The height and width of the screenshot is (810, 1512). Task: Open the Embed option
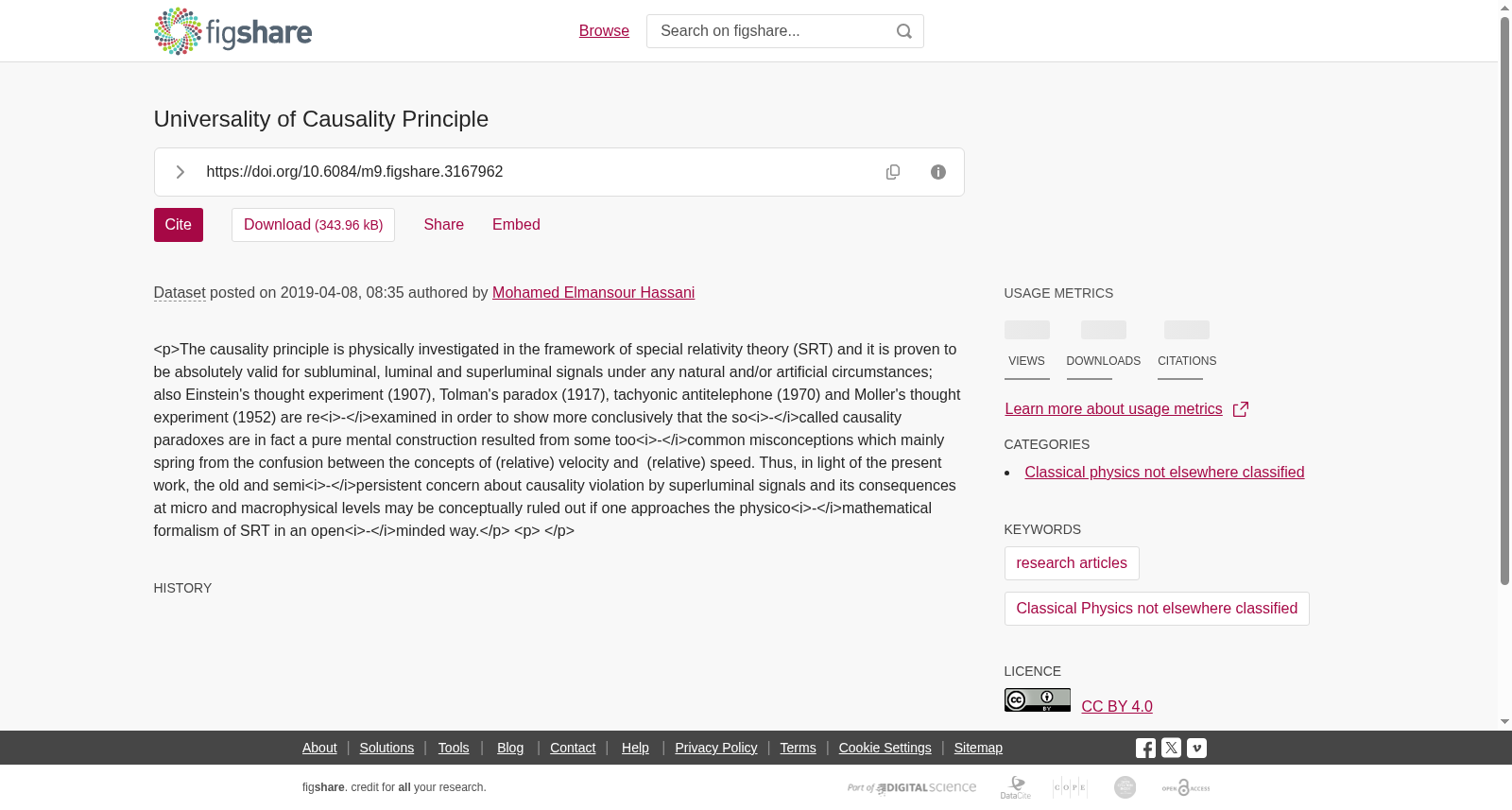click(516, 225)
